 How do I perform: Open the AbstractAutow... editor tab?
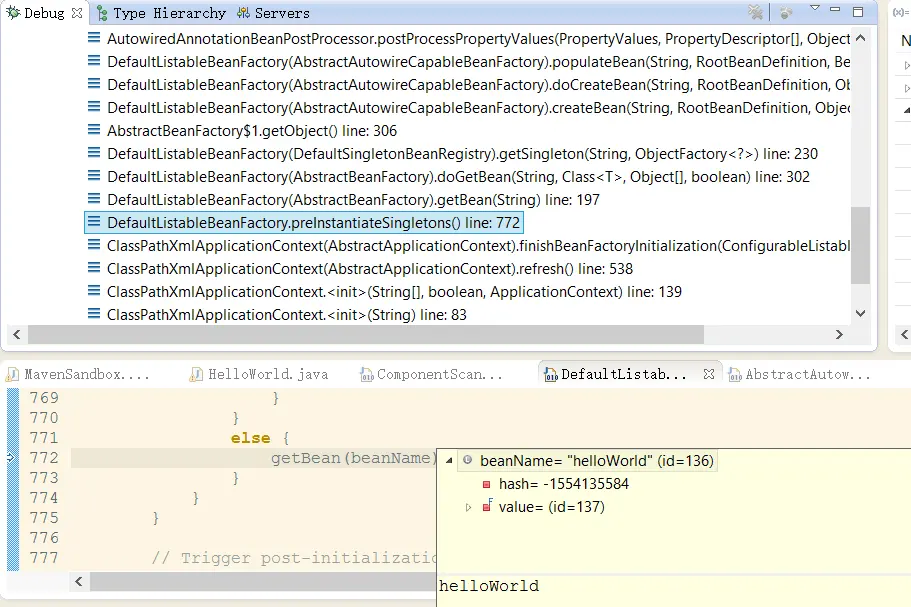pos(799,375)
